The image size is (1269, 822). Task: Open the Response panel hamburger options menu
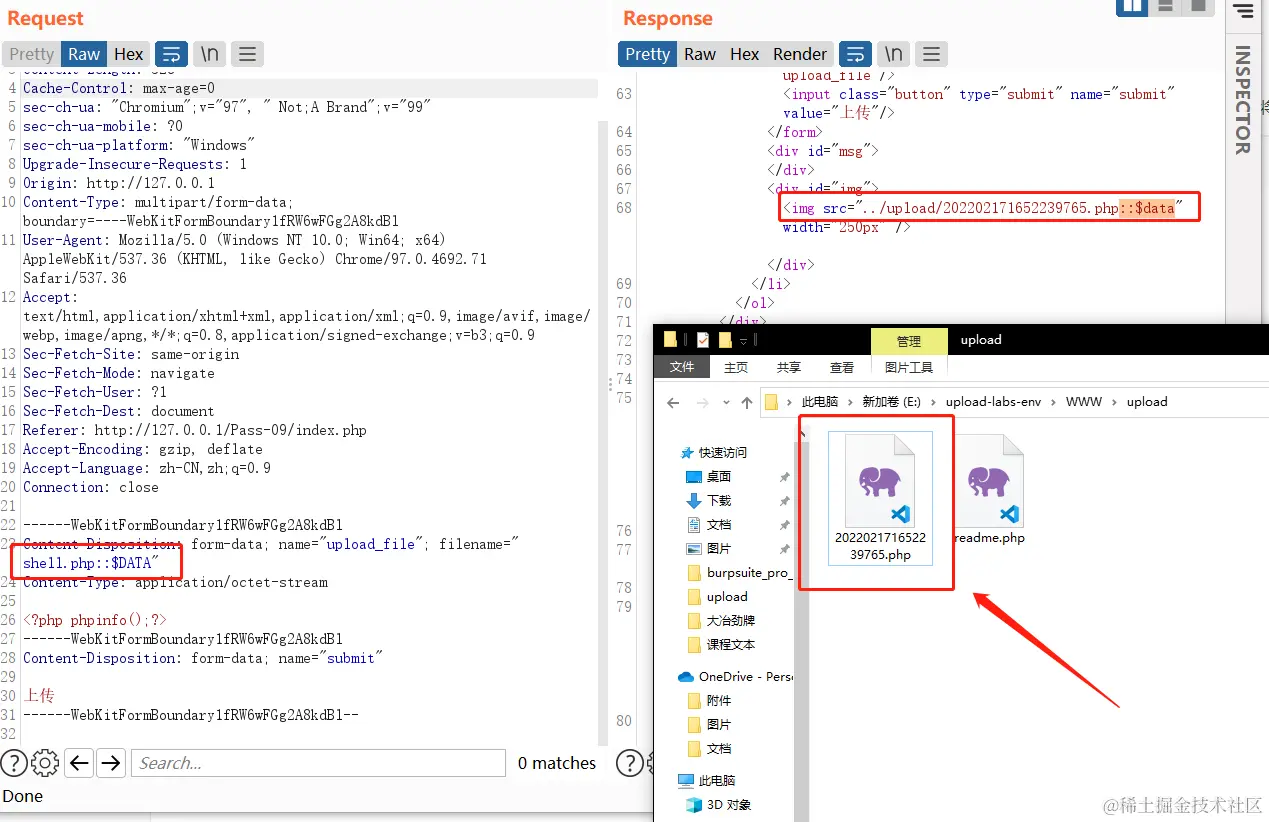point(931,54)
